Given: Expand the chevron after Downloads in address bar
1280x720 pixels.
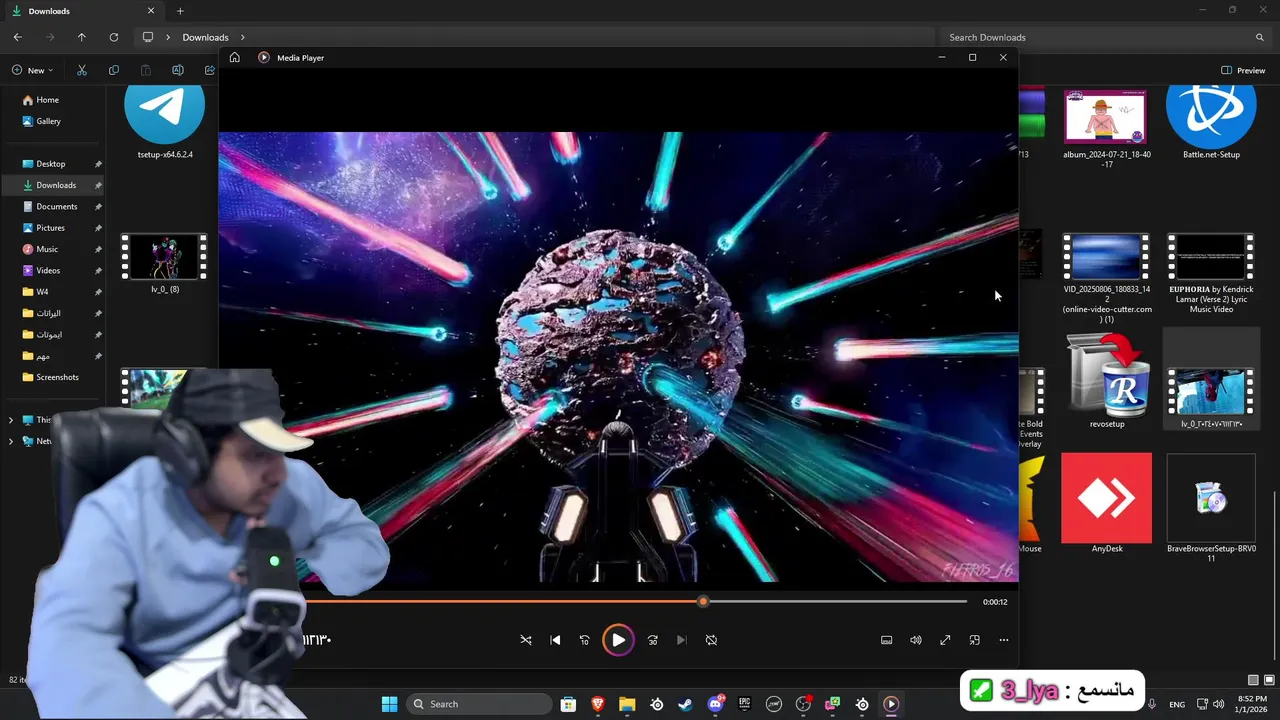Looking at the screenshot, I should (x=242, y=37).
